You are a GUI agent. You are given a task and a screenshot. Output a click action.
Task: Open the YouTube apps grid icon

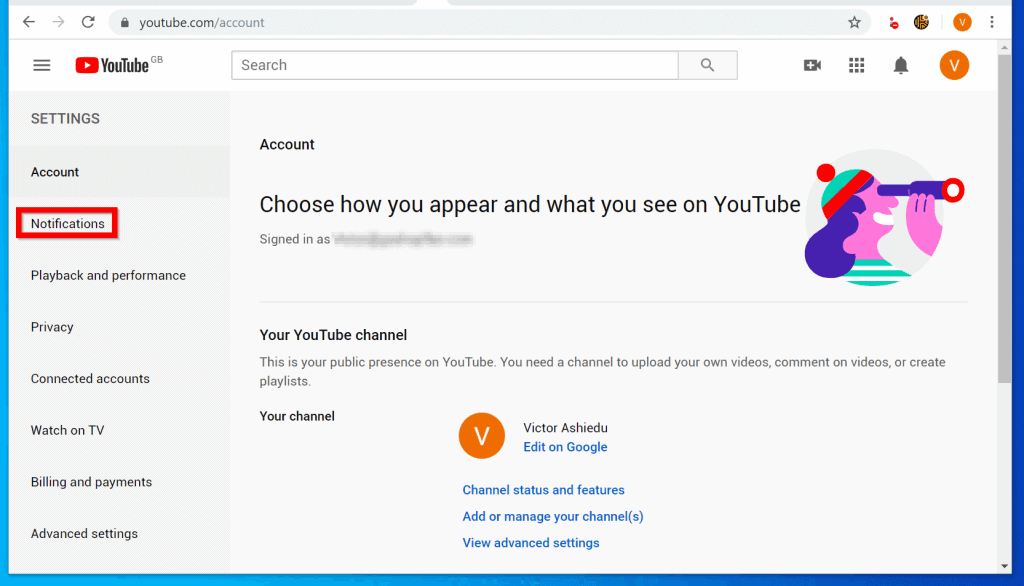(x=856, y=65)
